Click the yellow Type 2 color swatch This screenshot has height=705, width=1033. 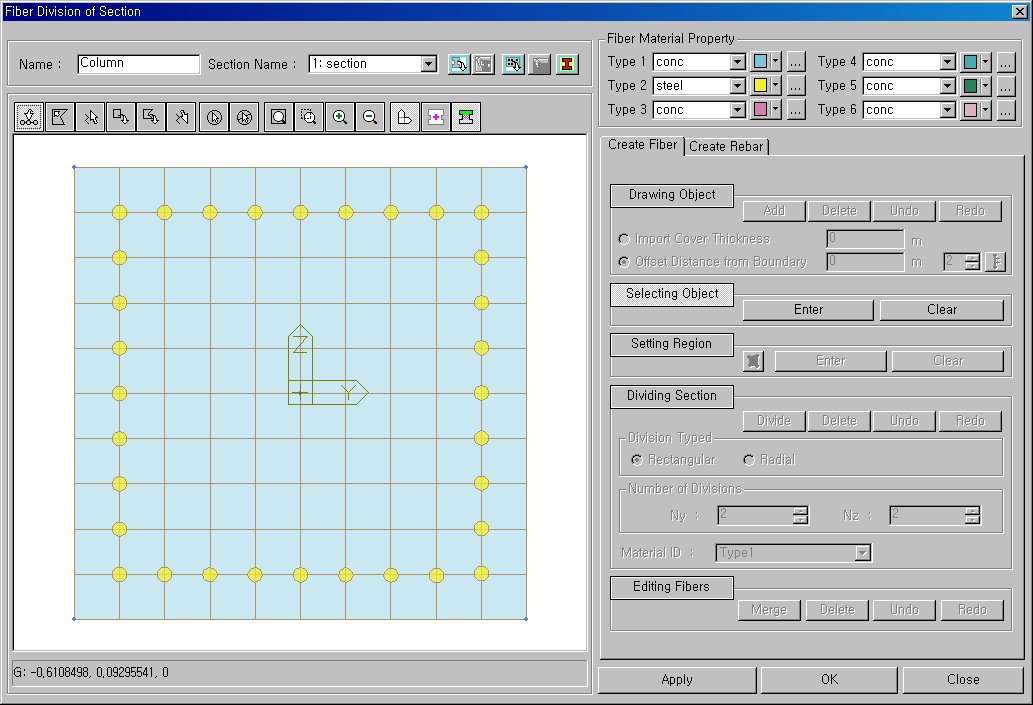760,86
